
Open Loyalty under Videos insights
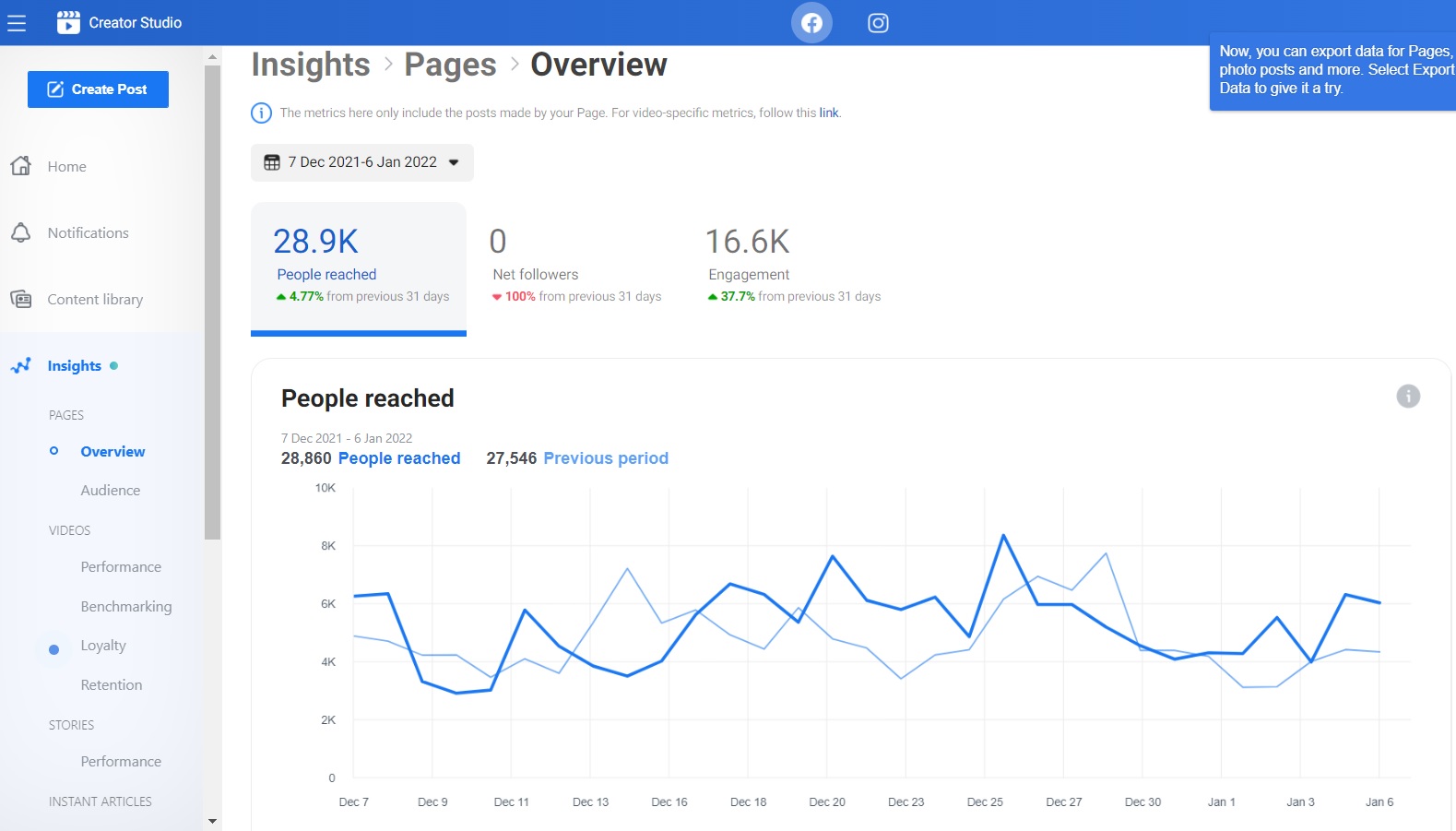103,646
